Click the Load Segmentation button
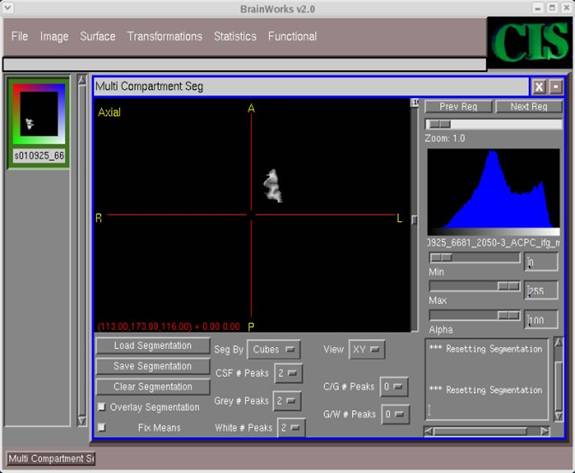Screen dimensions: 575x473 [x=153, y=346]
